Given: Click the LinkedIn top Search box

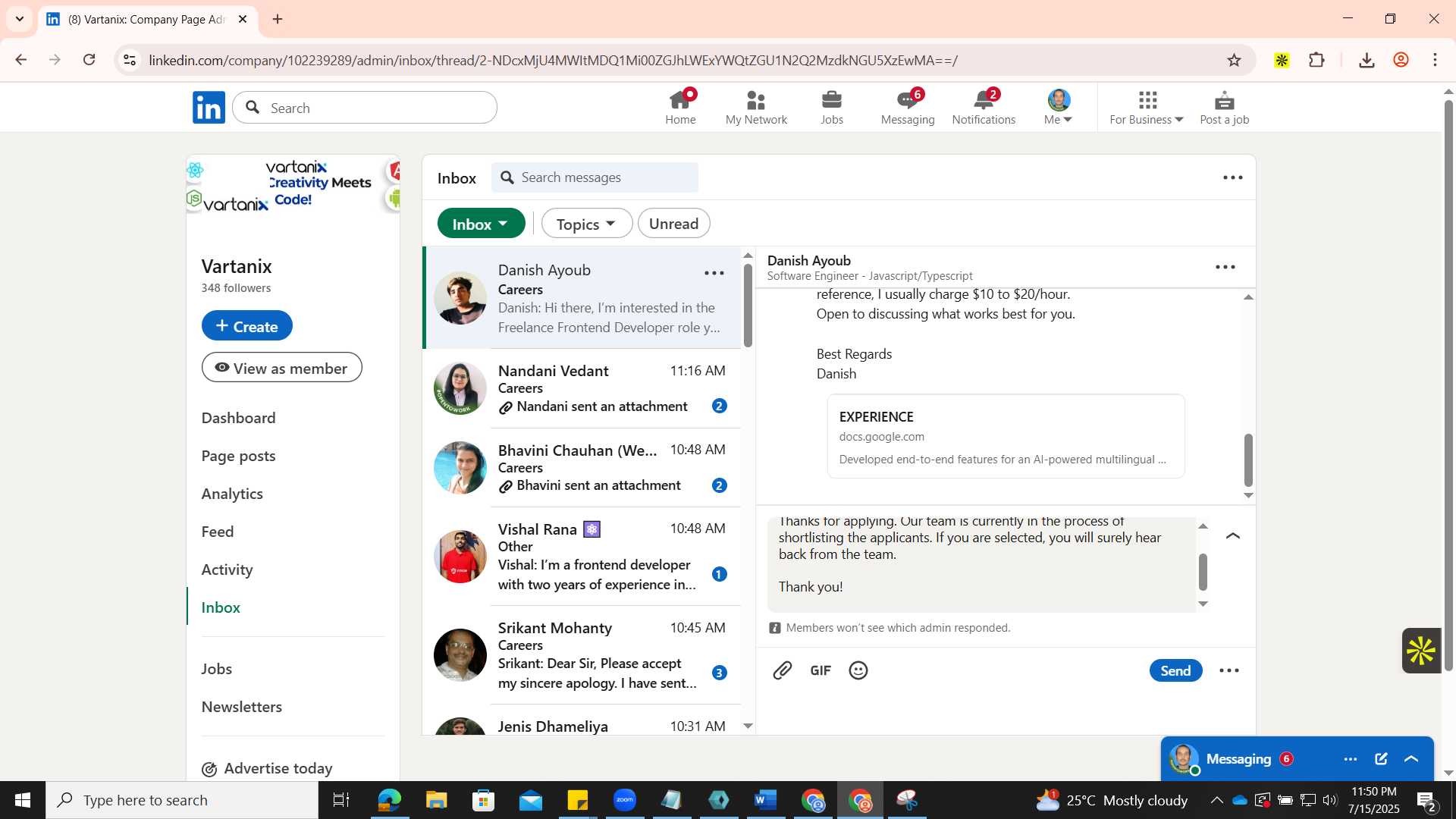Looking at the screenshot, I should pyautogui.click(x=365, y=108).
